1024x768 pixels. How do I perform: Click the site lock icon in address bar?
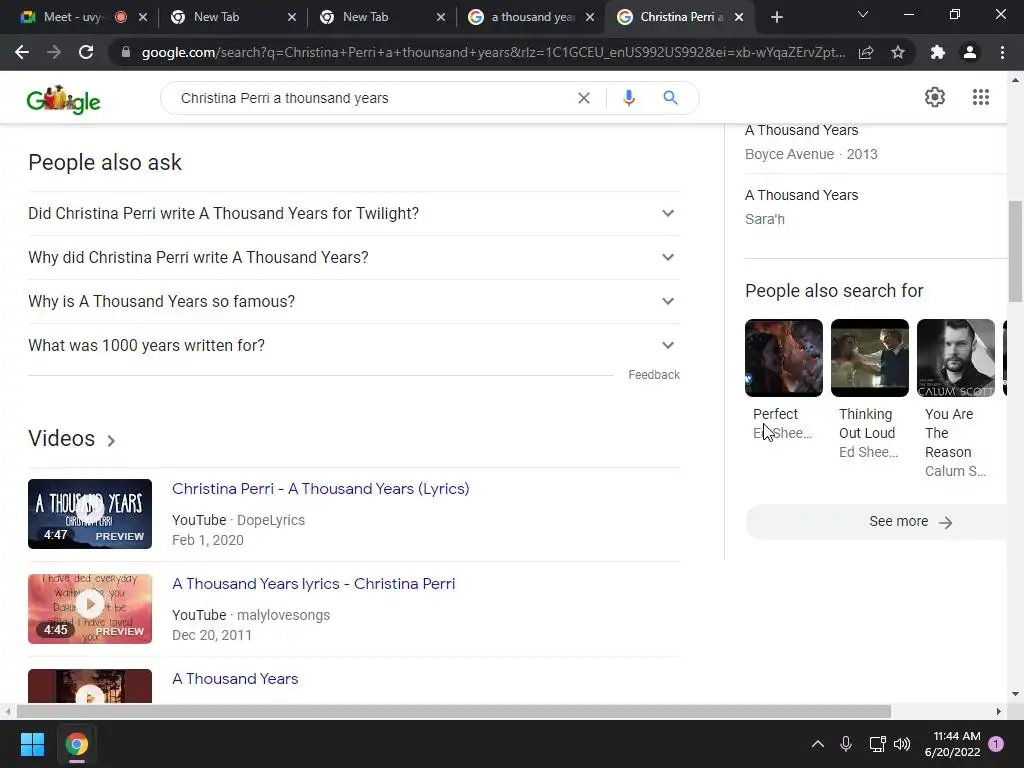click(x=126, y=52)
